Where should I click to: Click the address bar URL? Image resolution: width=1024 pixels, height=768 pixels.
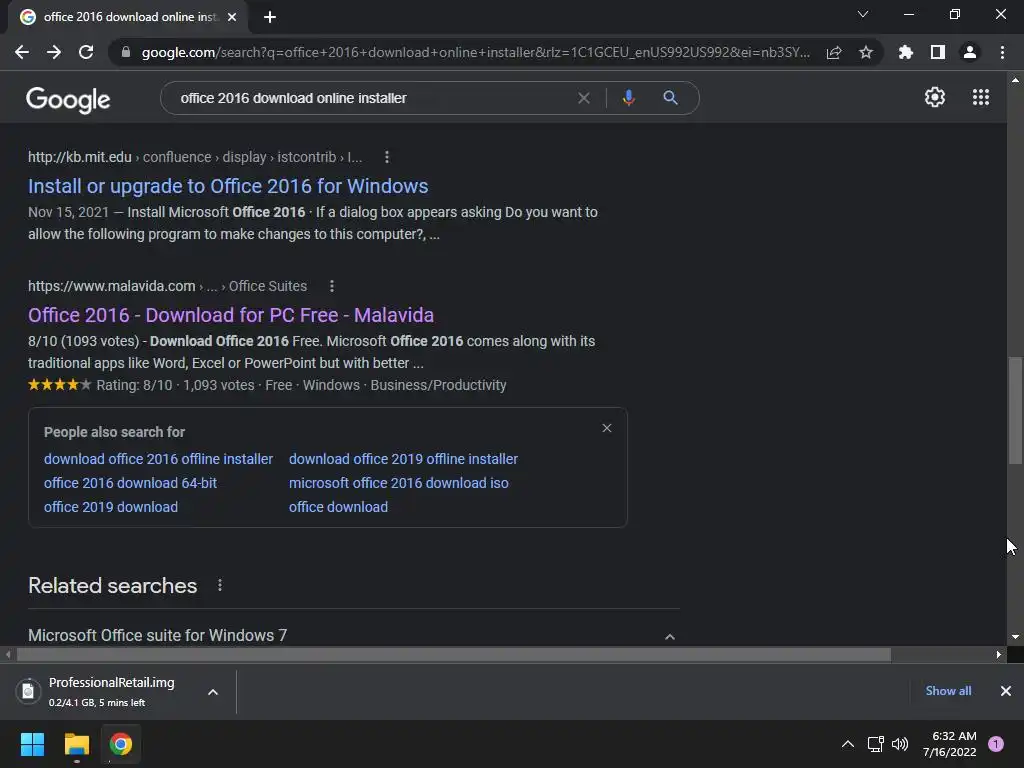475,52
